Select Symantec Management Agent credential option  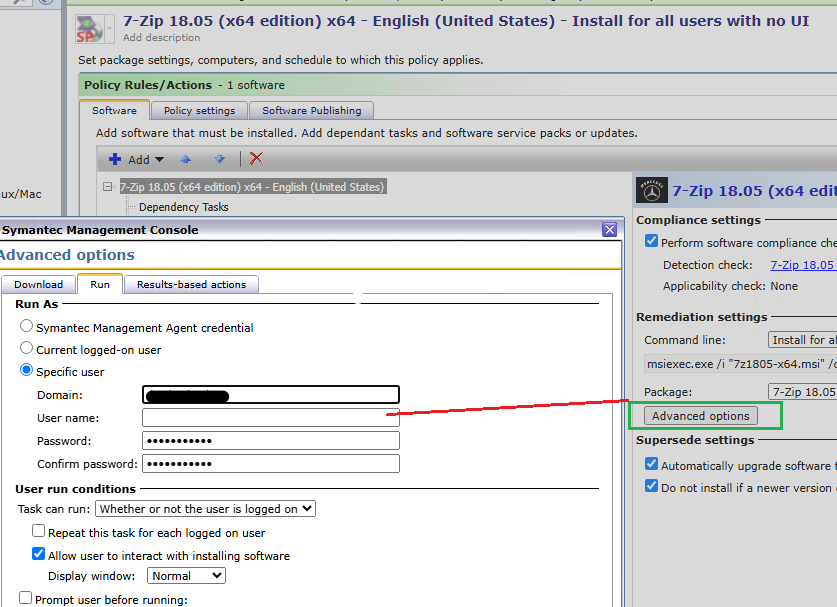coord(27,327)
